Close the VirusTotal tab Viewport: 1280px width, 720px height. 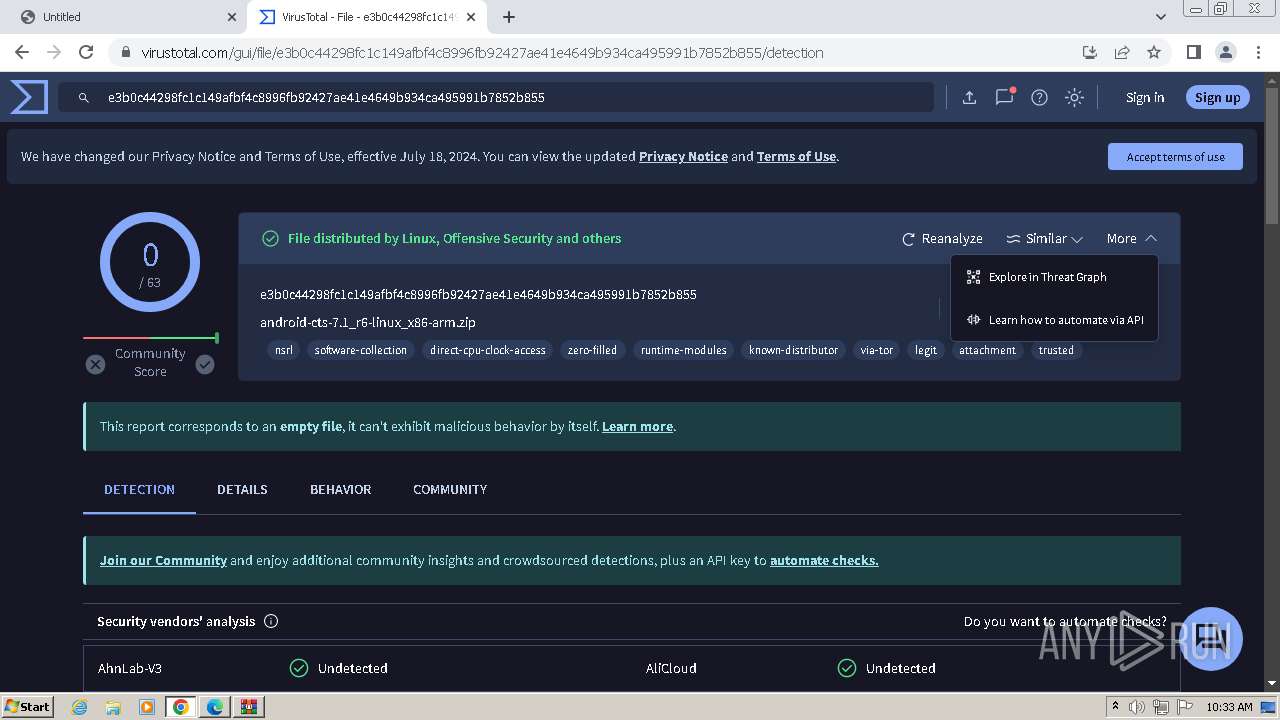472,17
